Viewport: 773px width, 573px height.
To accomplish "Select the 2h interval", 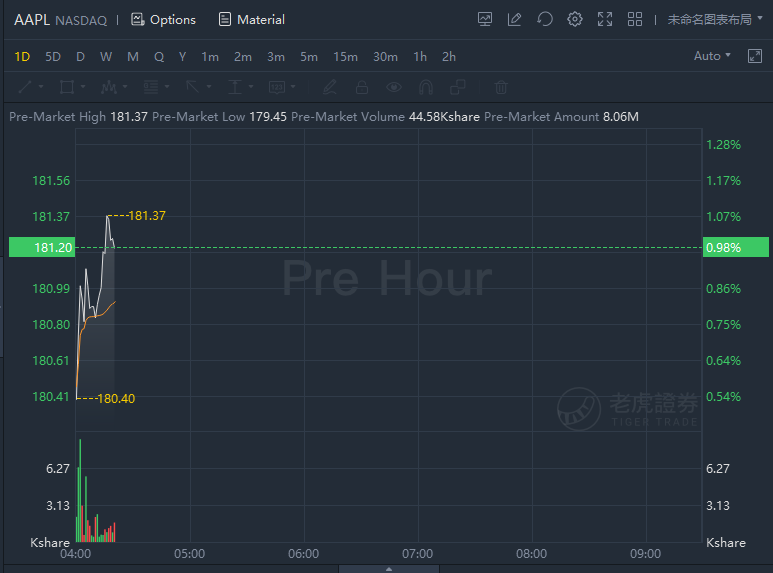I will click(449, 57).
